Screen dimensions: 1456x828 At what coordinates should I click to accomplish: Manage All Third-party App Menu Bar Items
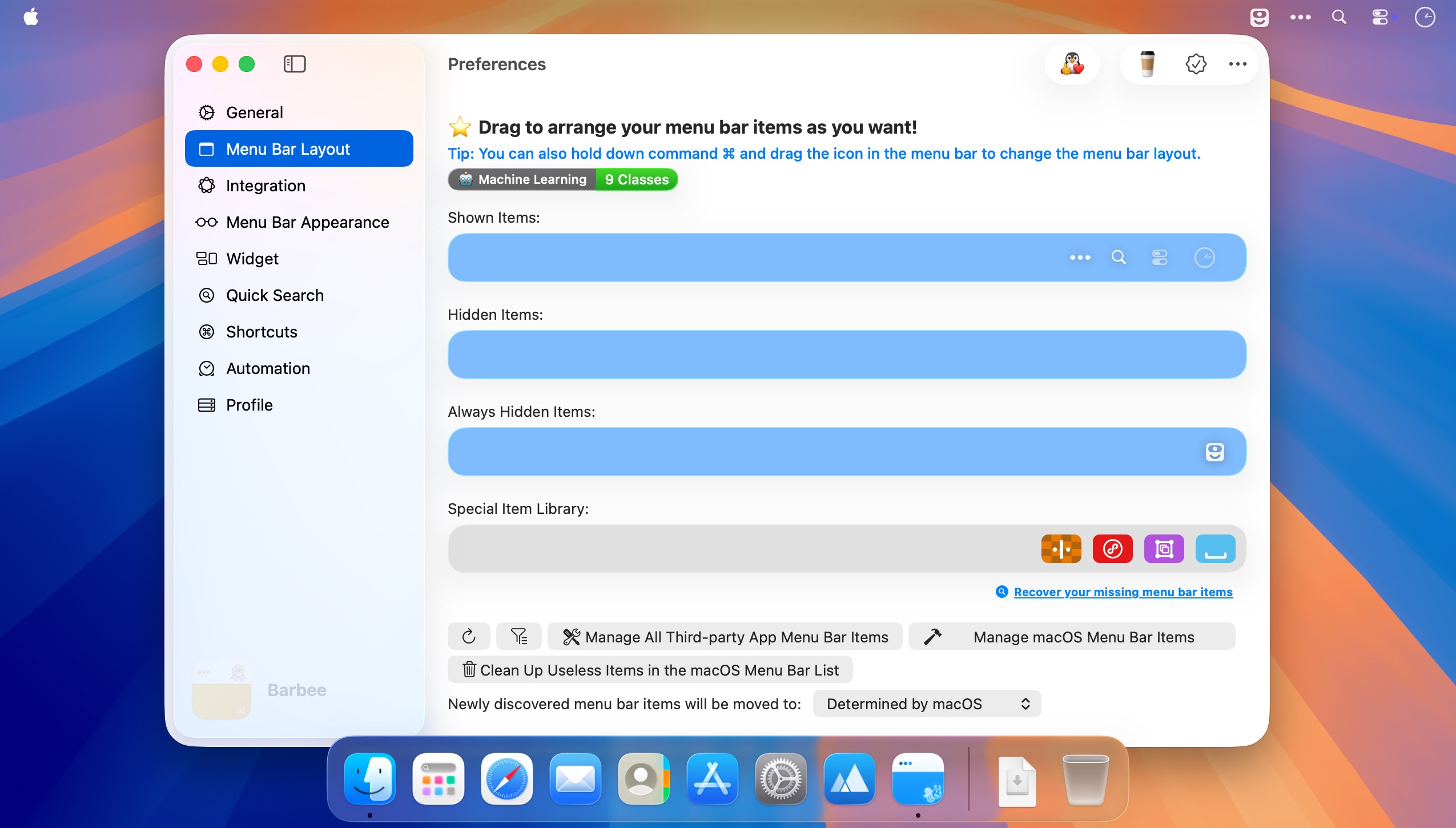tap(725, 636)
